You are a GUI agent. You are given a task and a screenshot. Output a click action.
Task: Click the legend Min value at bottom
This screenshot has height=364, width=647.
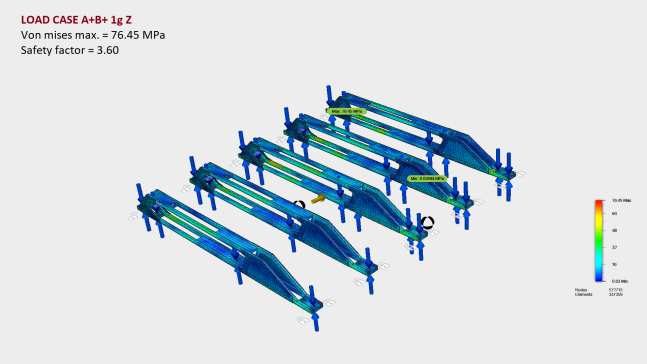click(620, 281)
